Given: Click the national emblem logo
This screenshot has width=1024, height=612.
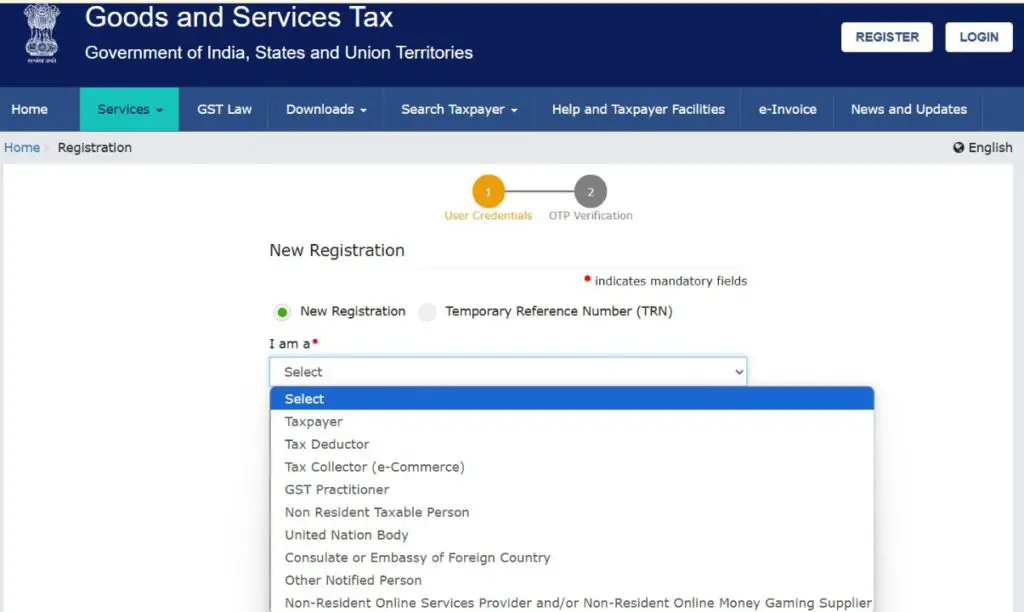Looking at the screenshot, I should point(42,33).
